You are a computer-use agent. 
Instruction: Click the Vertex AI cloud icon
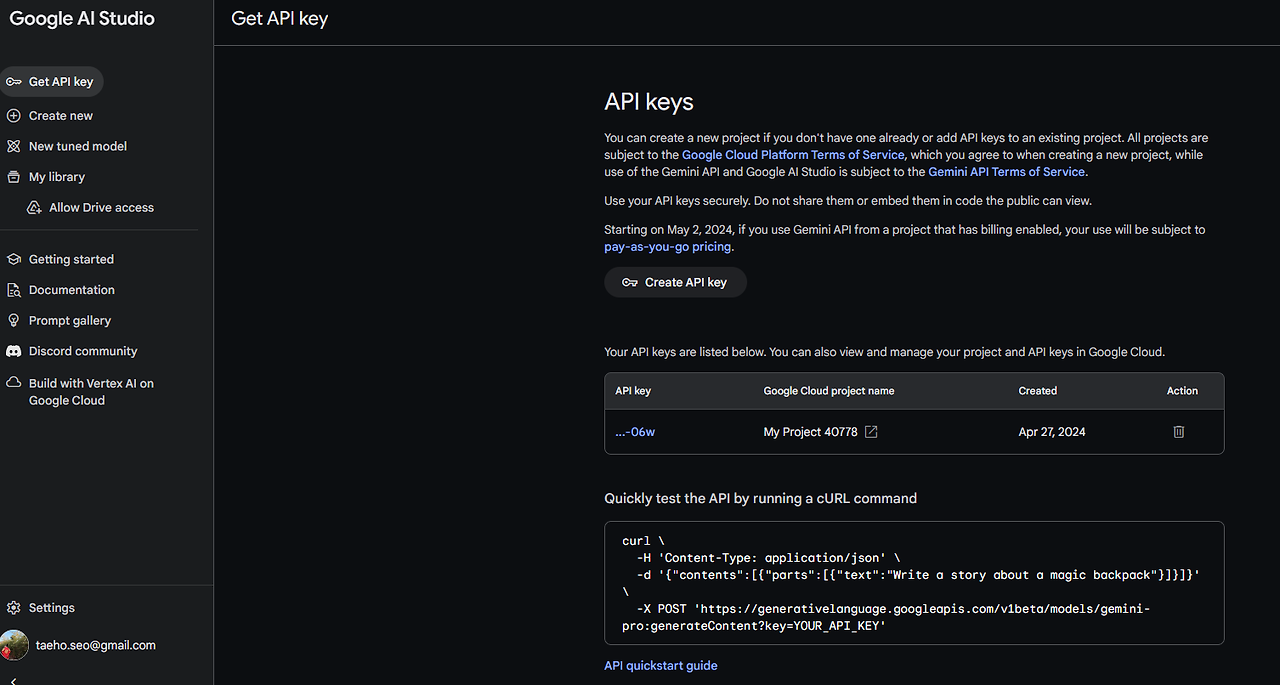pos(14,383)
